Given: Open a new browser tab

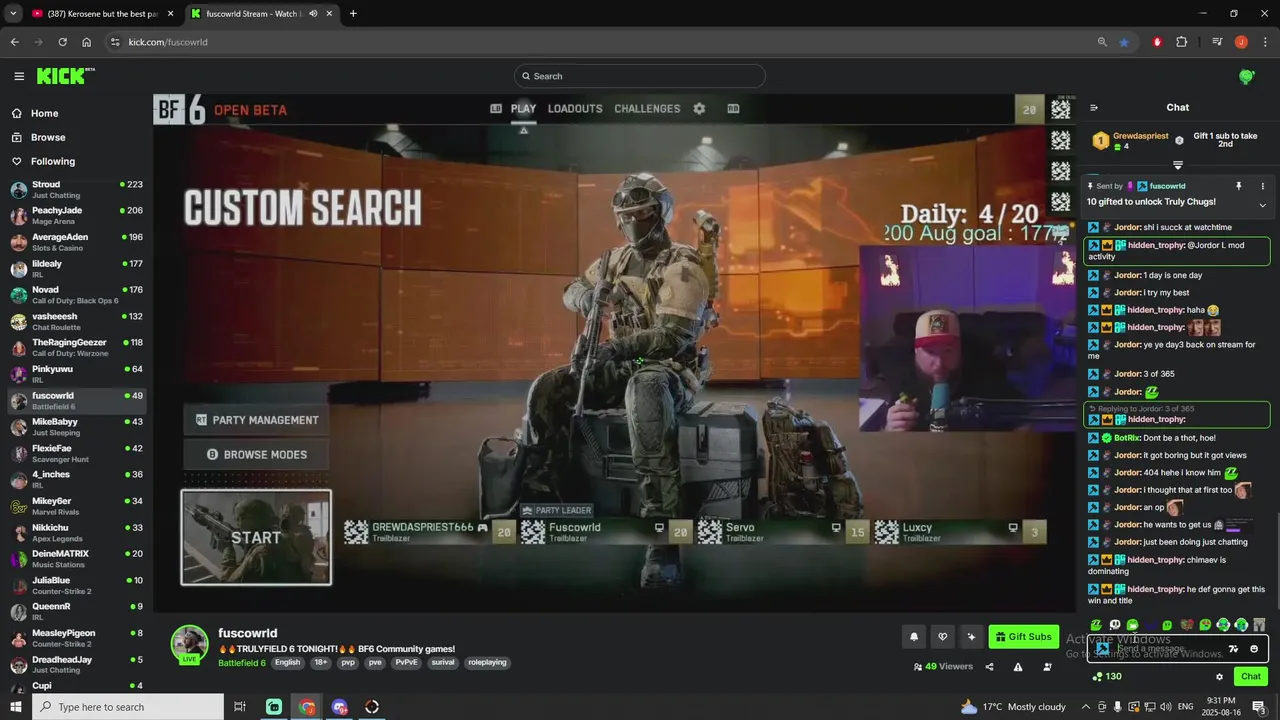Looking at the screenshot, I should pyautogui.click(x=353, y=14).
